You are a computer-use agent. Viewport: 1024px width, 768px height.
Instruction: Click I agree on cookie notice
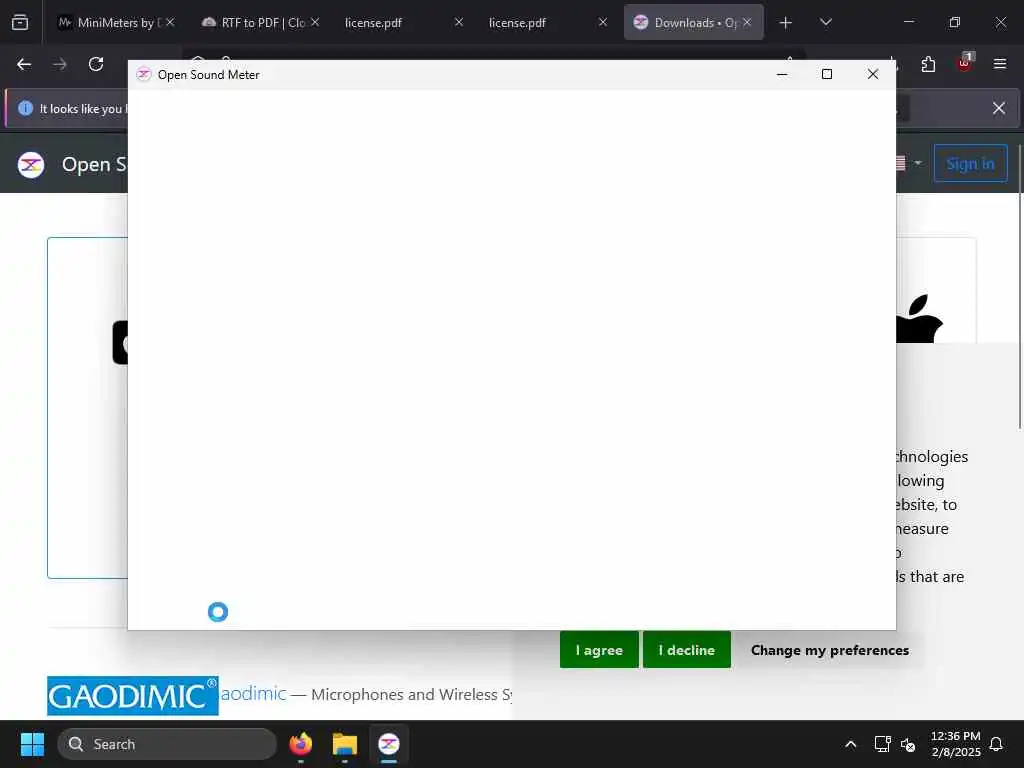pyautogui.click(x=599, y=650)
